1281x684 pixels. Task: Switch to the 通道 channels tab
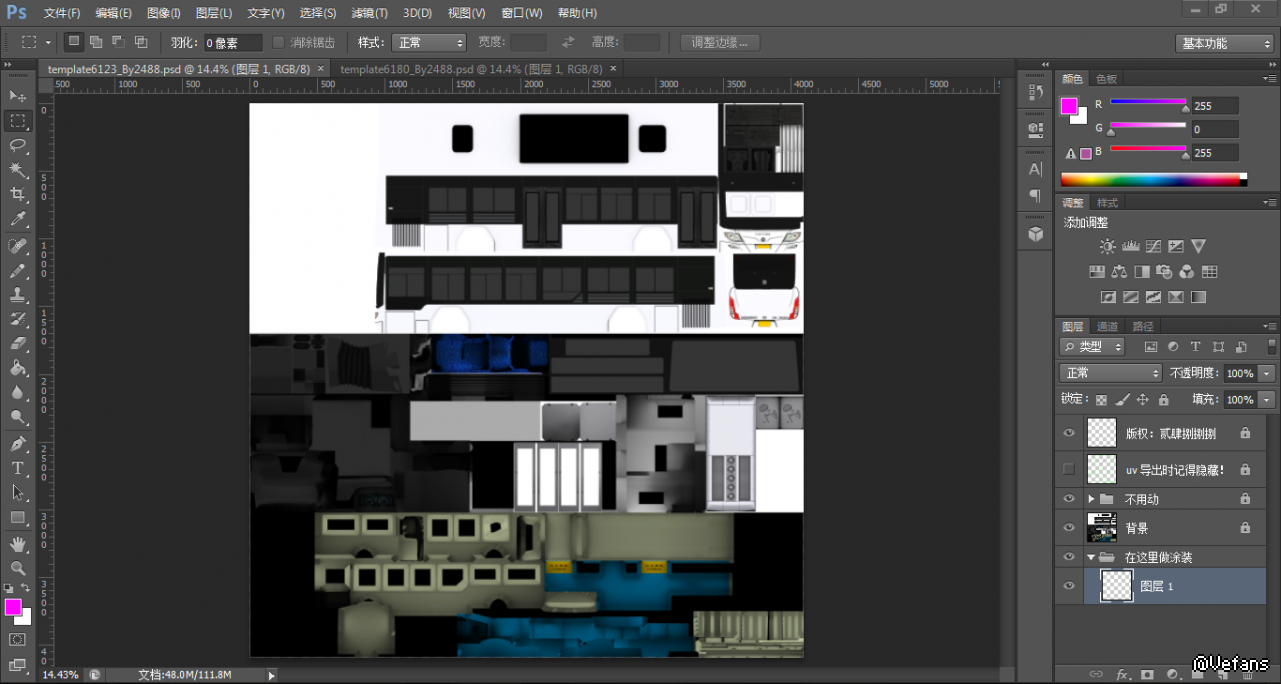(1107, 326)
